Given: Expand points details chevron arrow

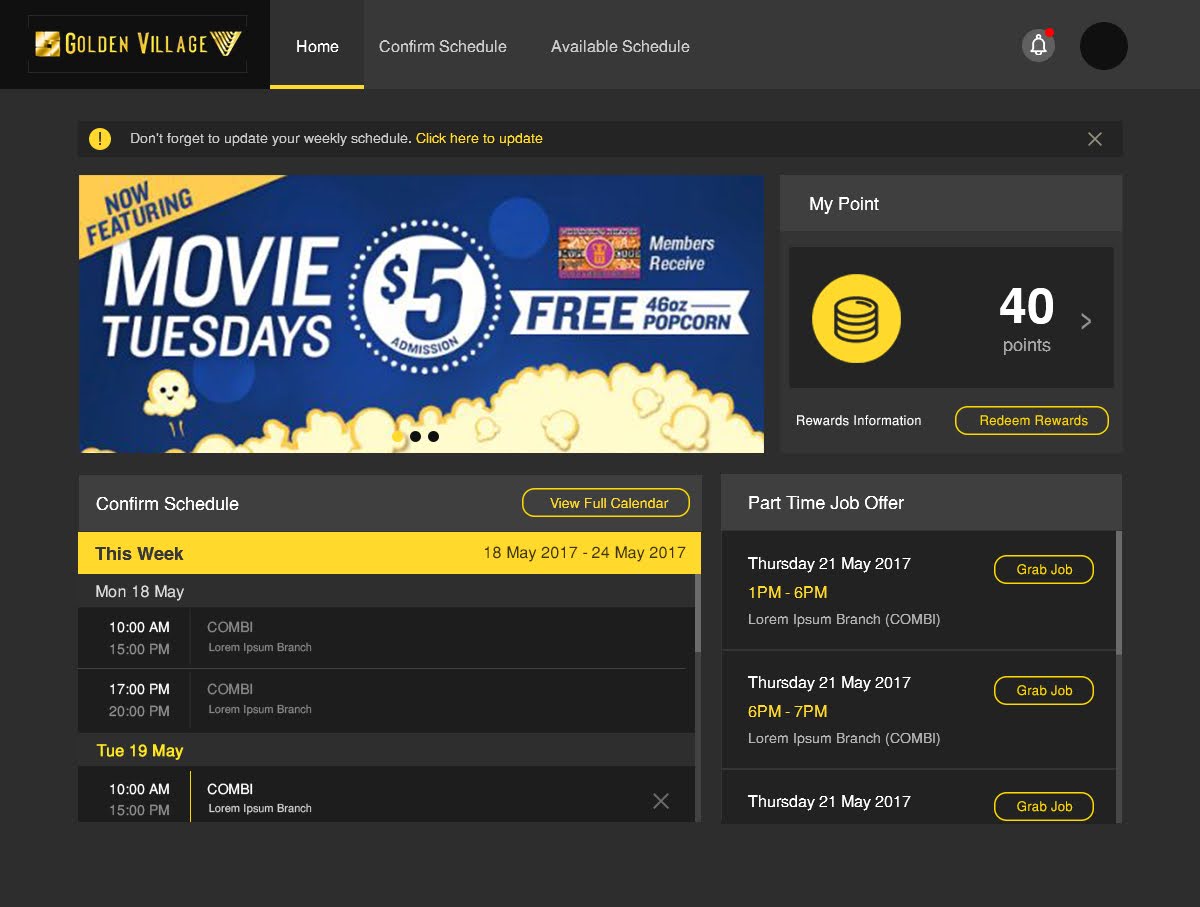Looking at the screenshot, I should coord(1086,321).
